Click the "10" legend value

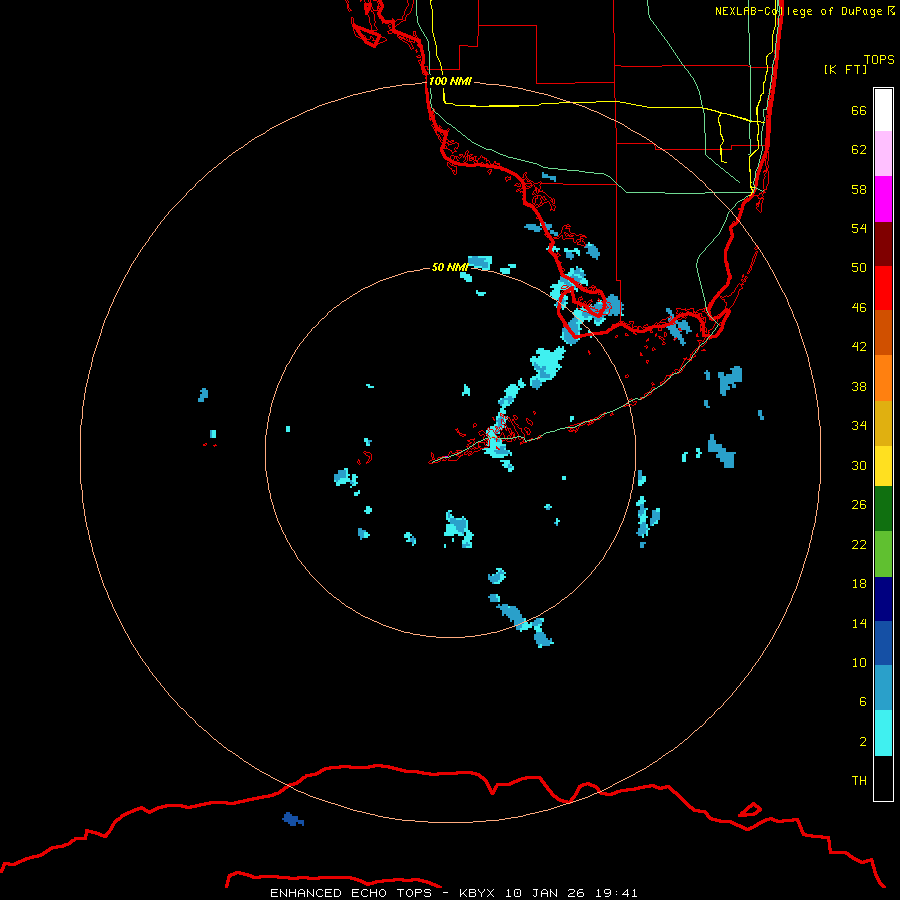[x=859, y=662]
